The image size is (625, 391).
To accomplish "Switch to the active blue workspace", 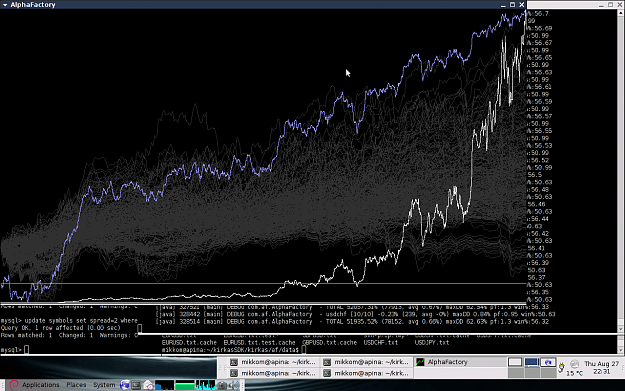I will click(532, 362).
